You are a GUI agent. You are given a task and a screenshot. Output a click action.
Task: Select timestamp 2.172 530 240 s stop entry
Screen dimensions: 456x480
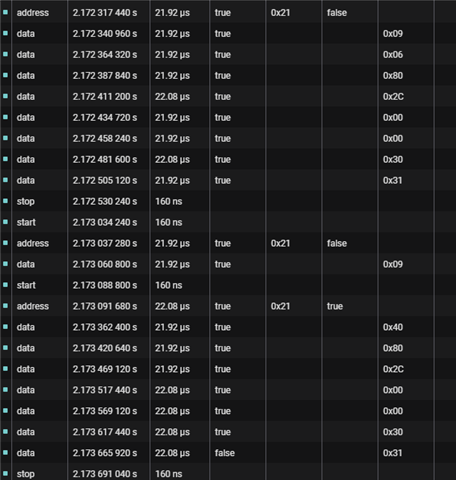(105, 201)
